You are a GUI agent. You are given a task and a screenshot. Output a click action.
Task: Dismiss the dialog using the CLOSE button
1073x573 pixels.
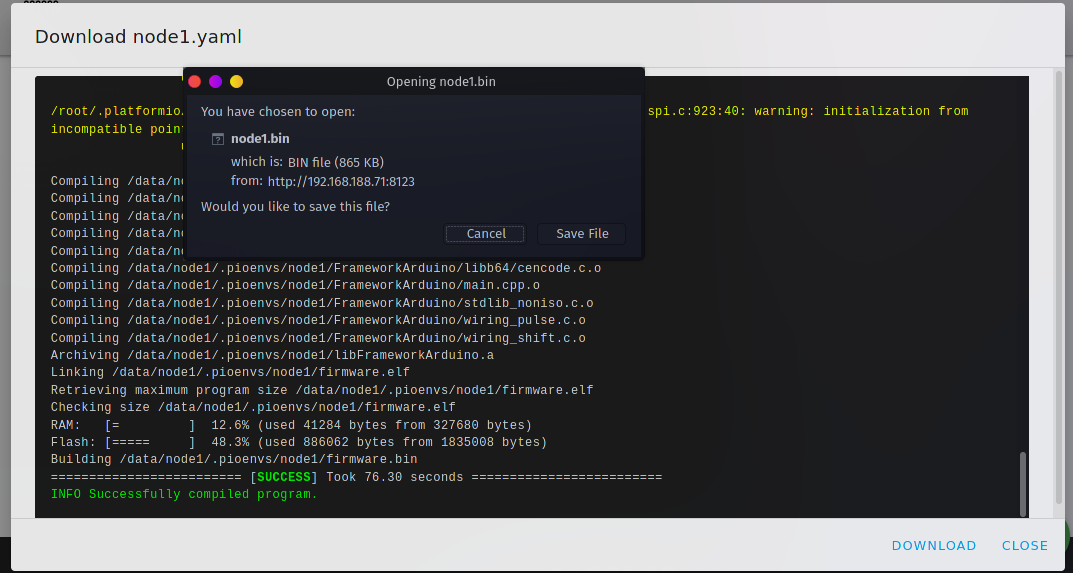pos(1024,545)
